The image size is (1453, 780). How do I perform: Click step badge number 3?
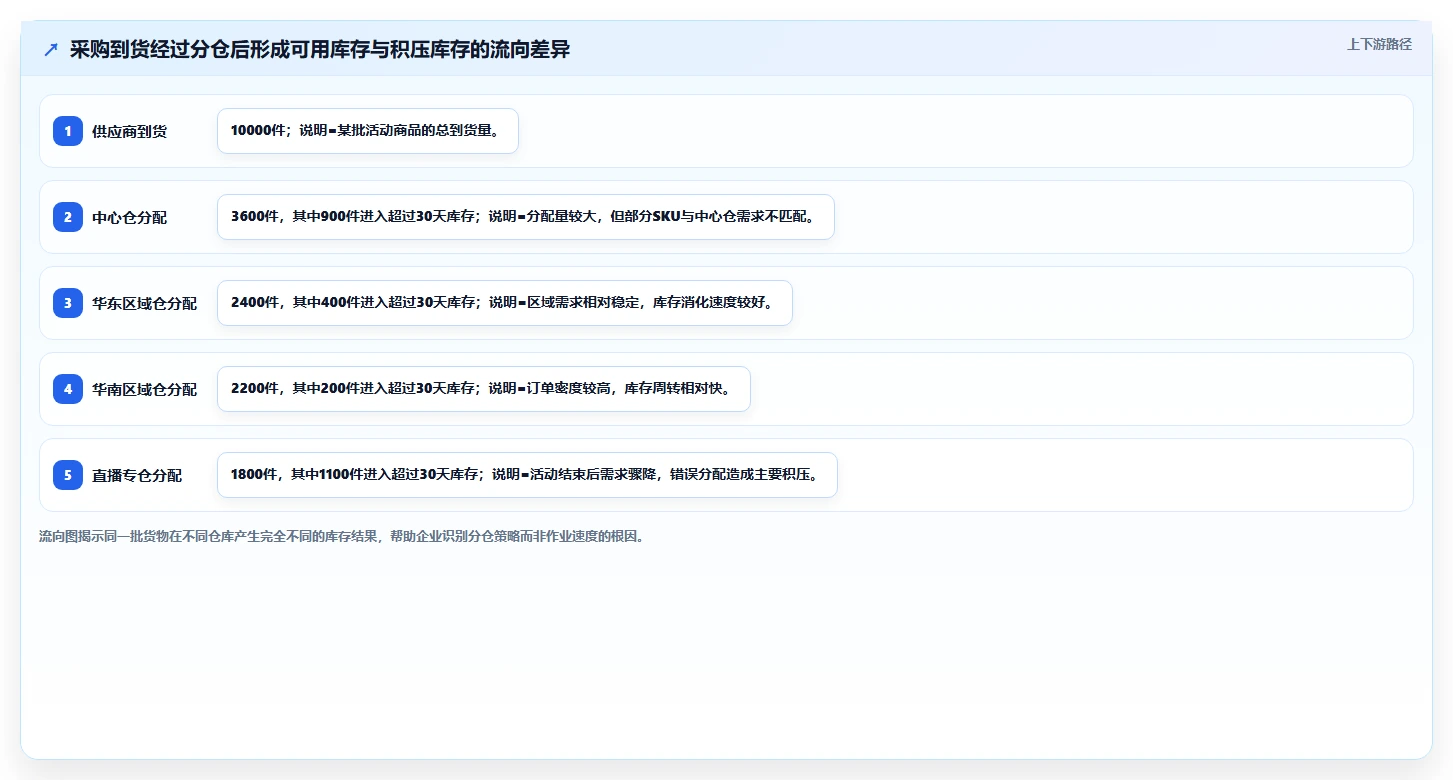pyautogui.click(x=68, y=303)
